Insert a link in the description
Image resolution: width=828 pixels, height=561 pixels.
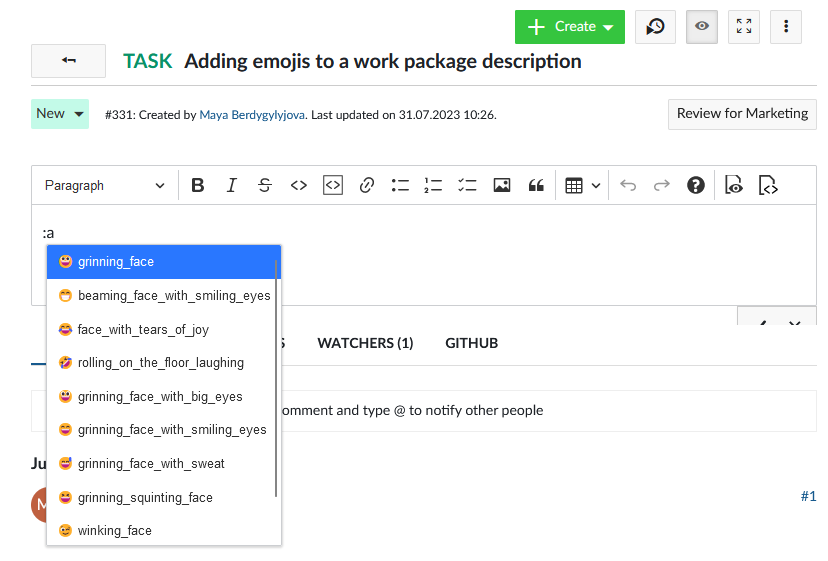pyautogui.click(x=366, y=185)
